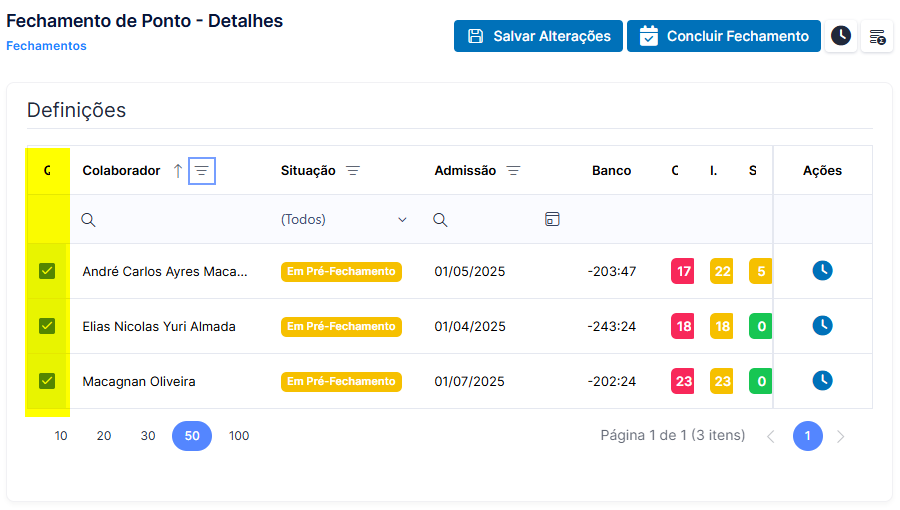Select page size 50
The image size is (900, 510).
pos(192,436)
